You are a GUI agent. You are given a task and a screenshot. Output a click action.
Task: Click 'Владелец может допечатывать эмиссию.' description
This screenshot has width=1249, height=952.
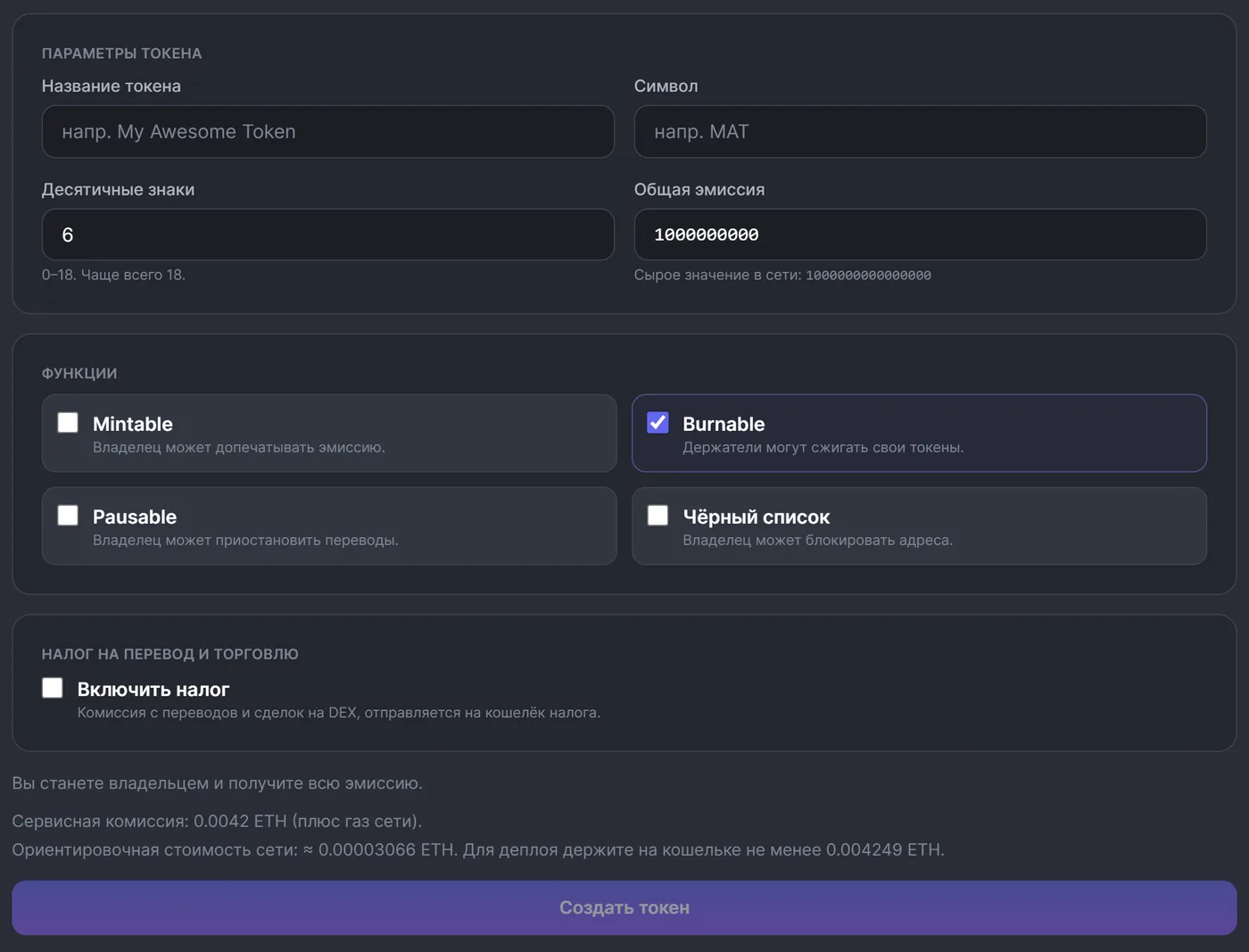point(239,447)
